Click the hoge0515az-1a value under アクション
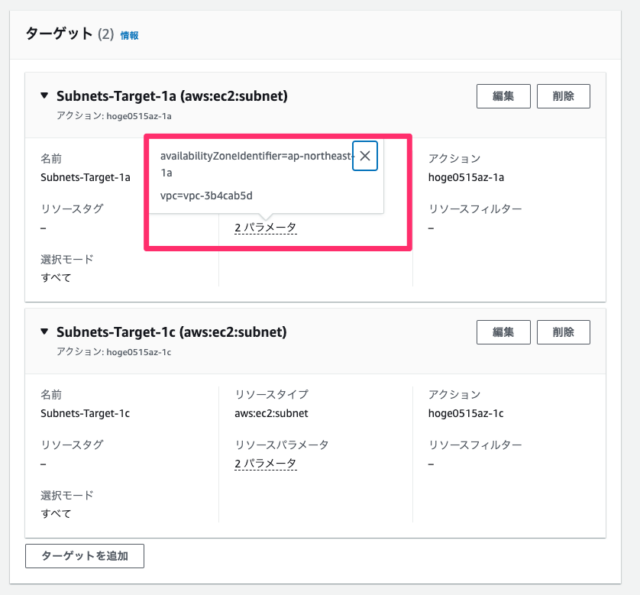The width and height of the screenshot is (640, 595). (x=466, y=178)
